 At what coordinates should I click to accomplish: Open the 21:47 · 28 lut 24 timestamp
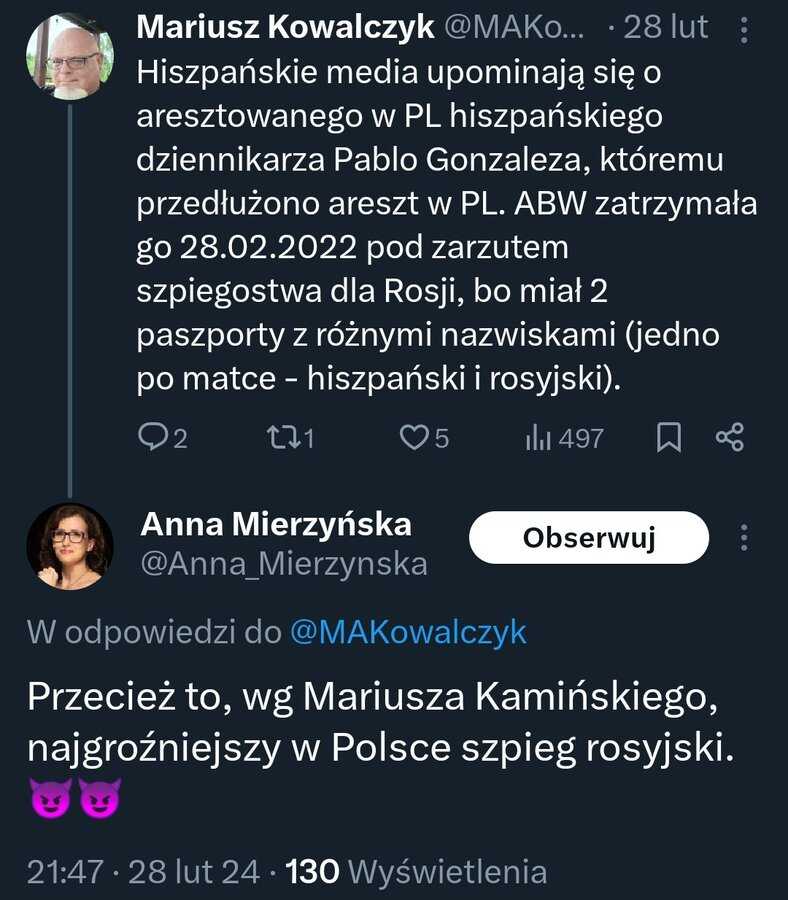[x=143, y=872]
